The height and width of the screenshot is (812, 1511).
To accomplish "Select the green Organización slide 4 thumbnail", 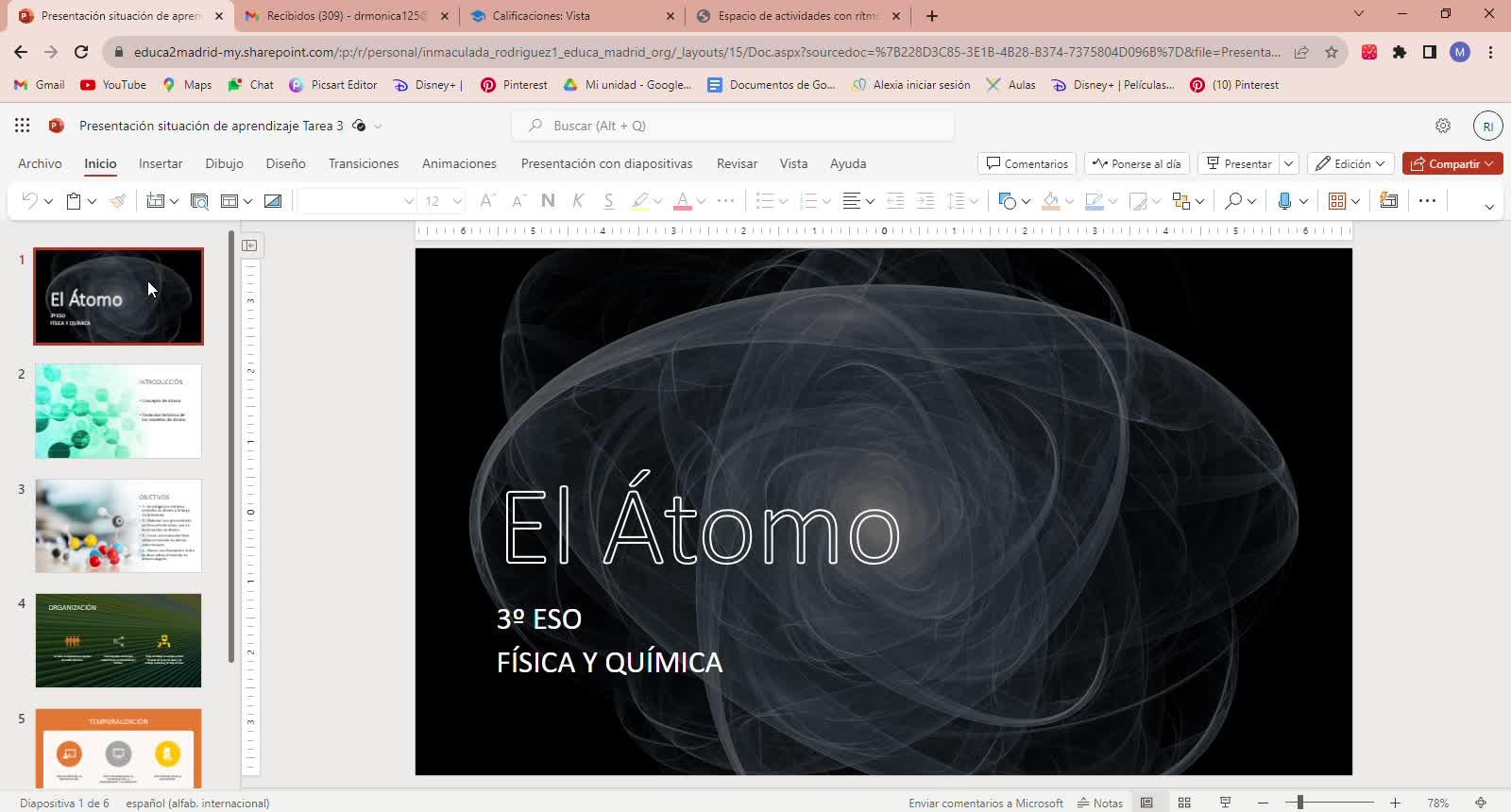I will pos(118,640).
